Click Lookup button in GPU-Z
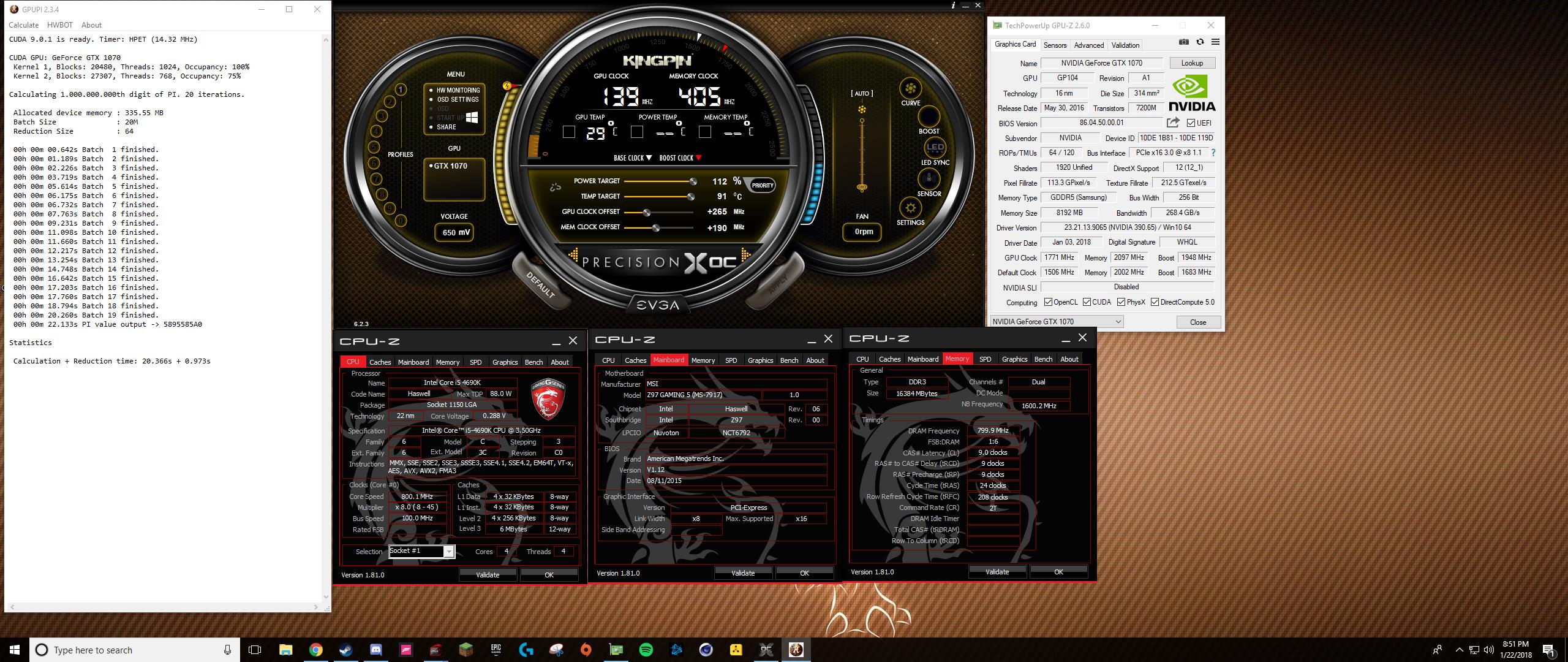This screenshot has height=662, width=1568. click(x=1192, y=63)
